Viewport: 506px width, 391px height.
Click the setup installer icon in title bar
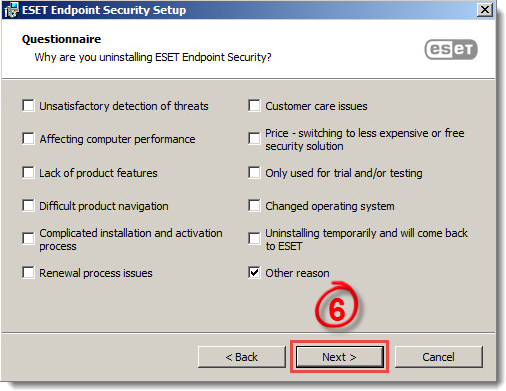11,10
